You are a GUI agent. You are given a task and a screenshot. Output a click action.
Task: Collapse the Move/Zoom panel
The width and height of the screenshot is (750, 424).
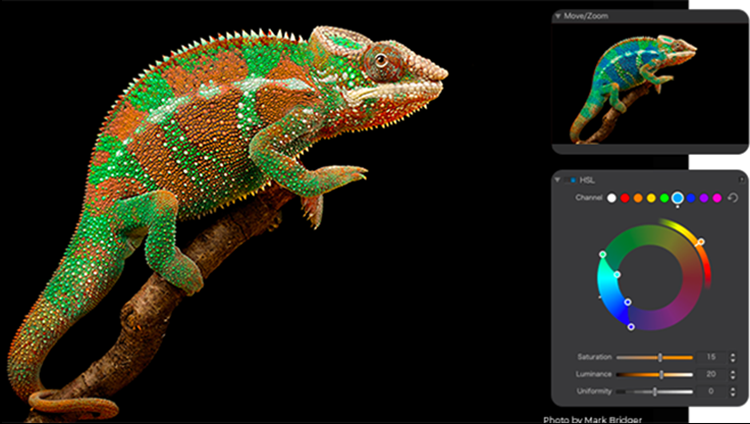[x=558, y=16]
